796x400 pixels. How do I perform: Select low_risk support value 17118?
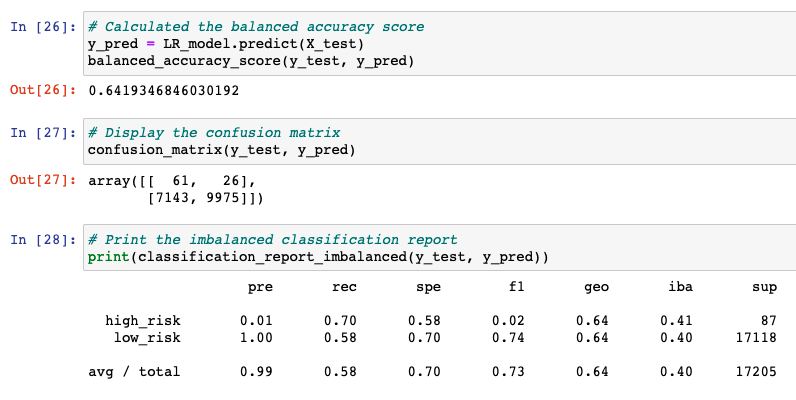(x=756, y=338)
